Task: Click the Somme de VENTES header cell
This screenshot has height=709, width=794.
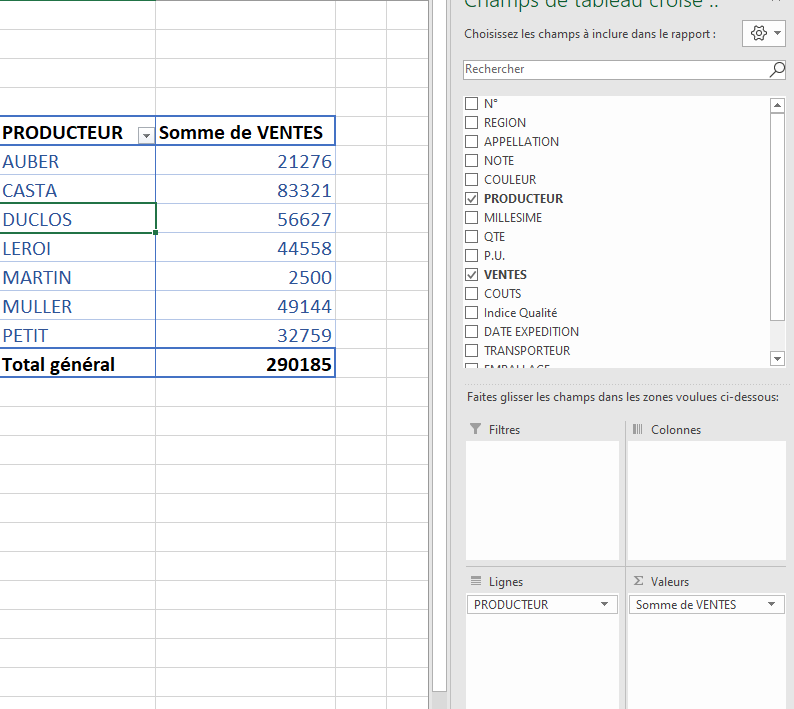Action: click(x=246, y=133)
